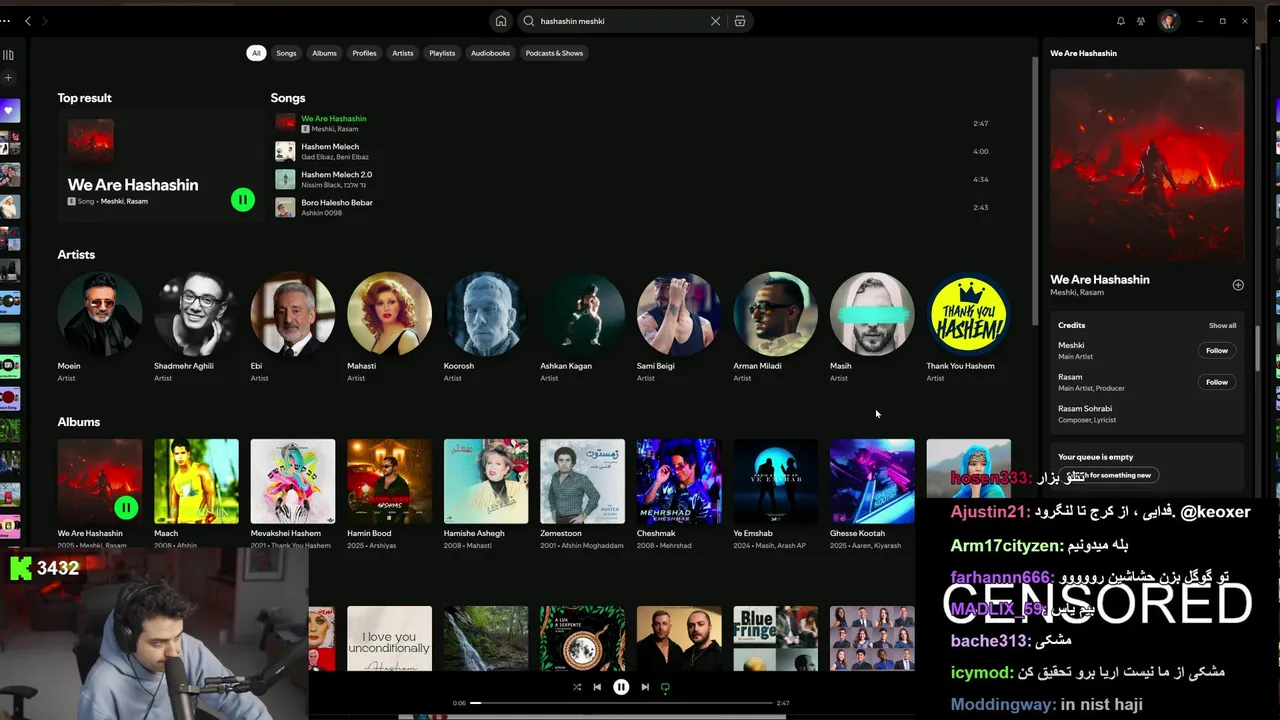The height and width of the screenshot is (720, 1280).
Task: Filter results by Playlists
Action: click(x=442, y=53)
